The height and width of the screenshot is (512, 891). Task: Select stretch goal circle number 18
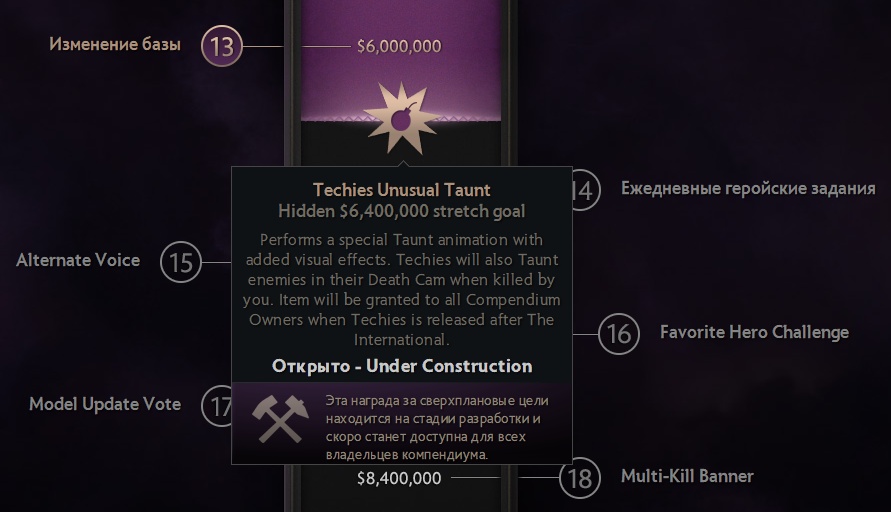point(580,478)
